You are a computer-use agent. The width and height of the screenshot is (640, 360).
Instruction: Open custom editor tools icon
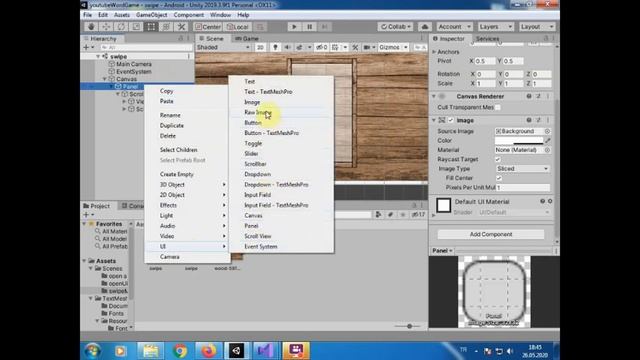point(182,27)
